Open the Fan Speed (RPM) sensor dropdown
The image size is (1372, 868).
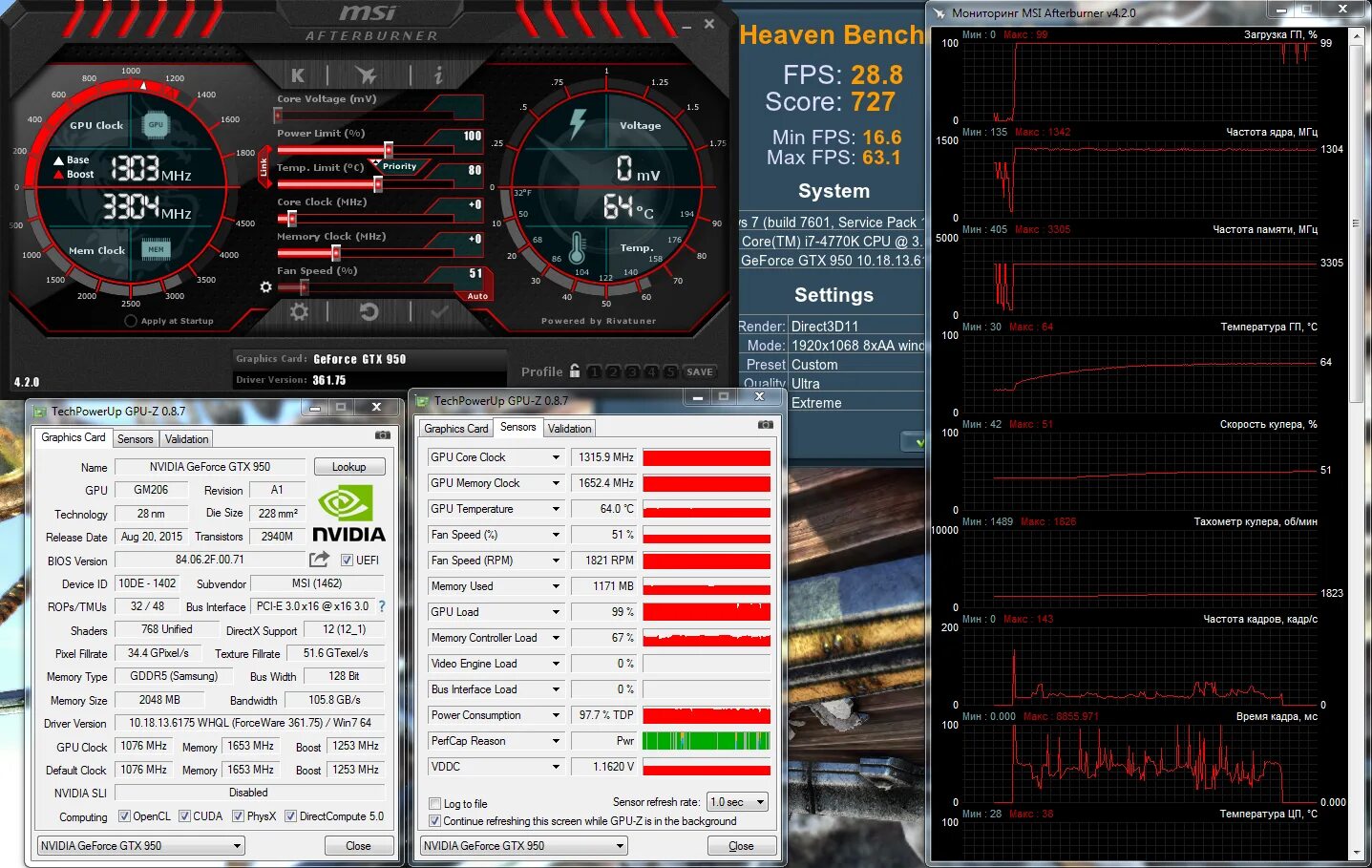point(556,561)
